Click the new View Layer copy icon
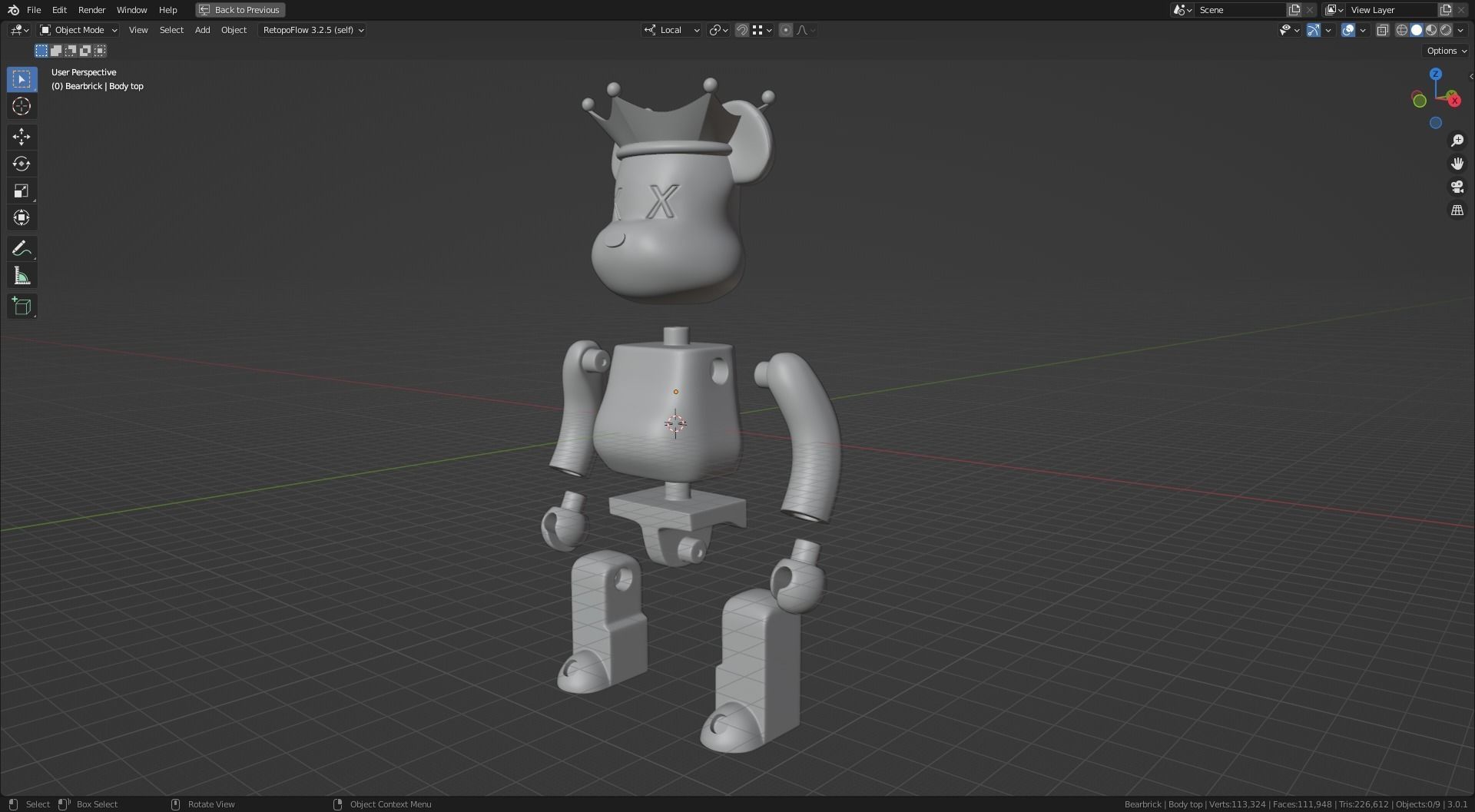This screenshot has height=812, width=1475. coord(1446,10)
